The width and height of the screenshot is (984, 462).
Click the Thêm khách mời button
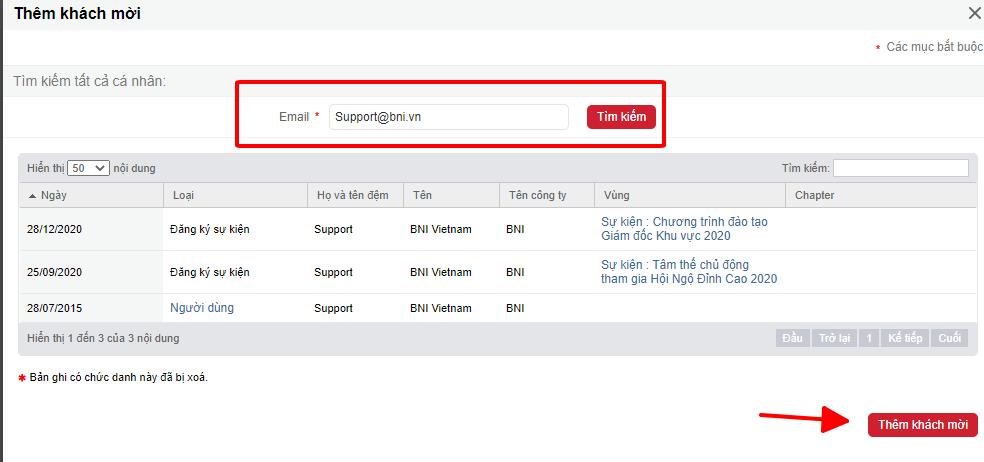(x=922, y=425)
